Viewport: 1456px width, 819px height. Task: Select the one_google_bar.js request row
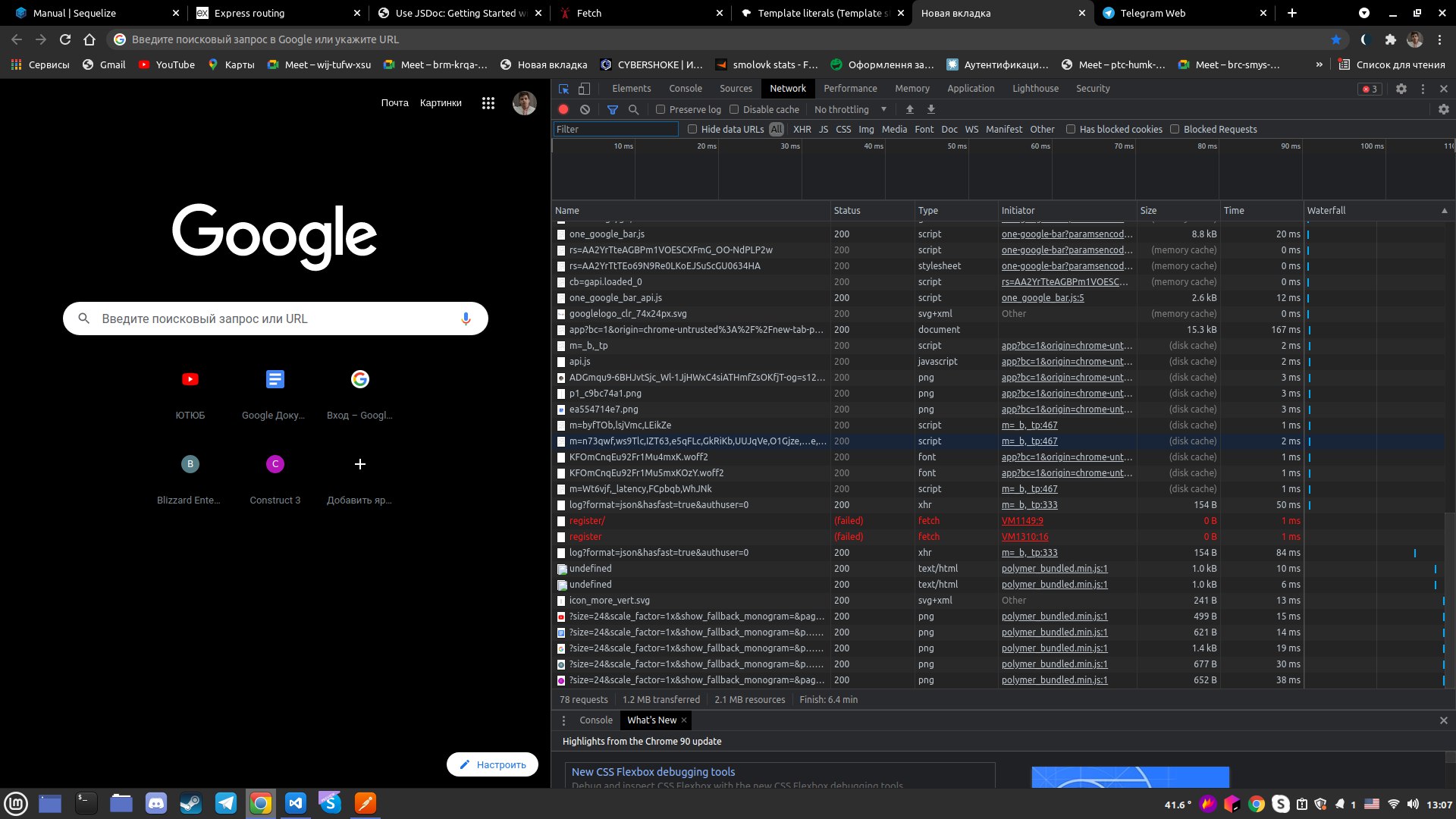point(999,234)
